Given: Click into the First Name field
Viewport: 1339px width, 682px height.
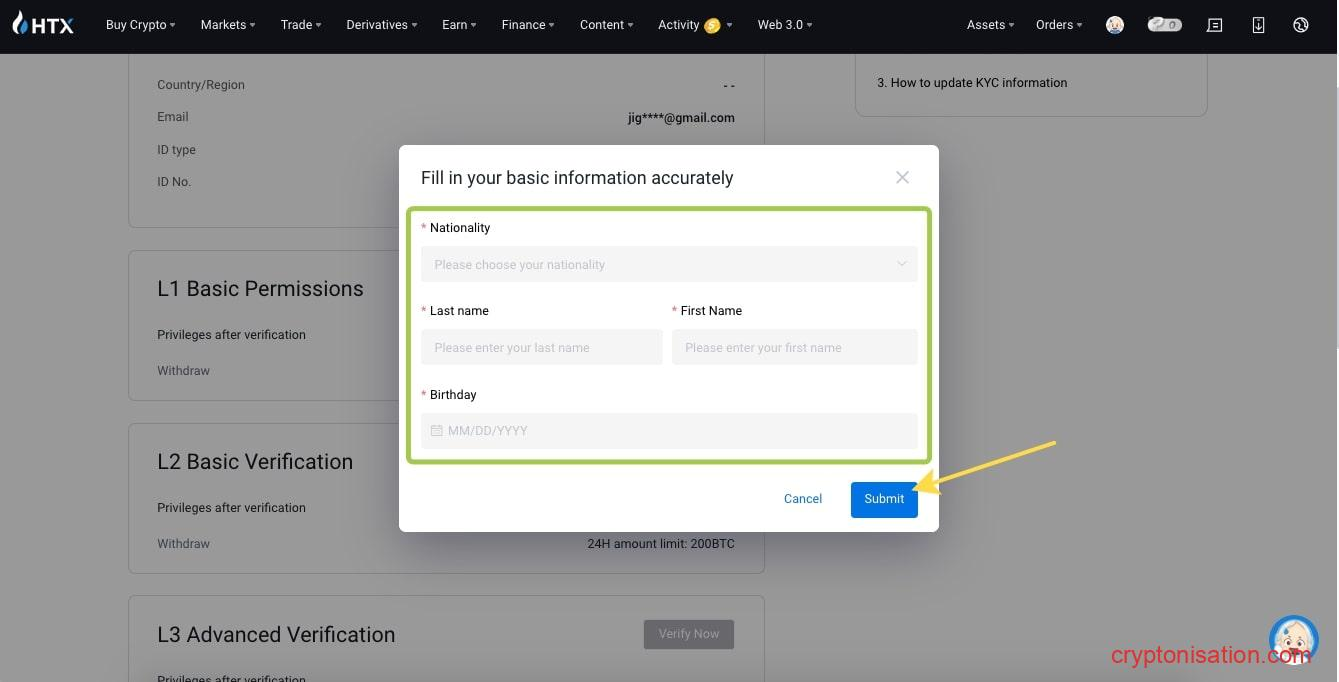Looking at the screenshot, I should [794, 348].
